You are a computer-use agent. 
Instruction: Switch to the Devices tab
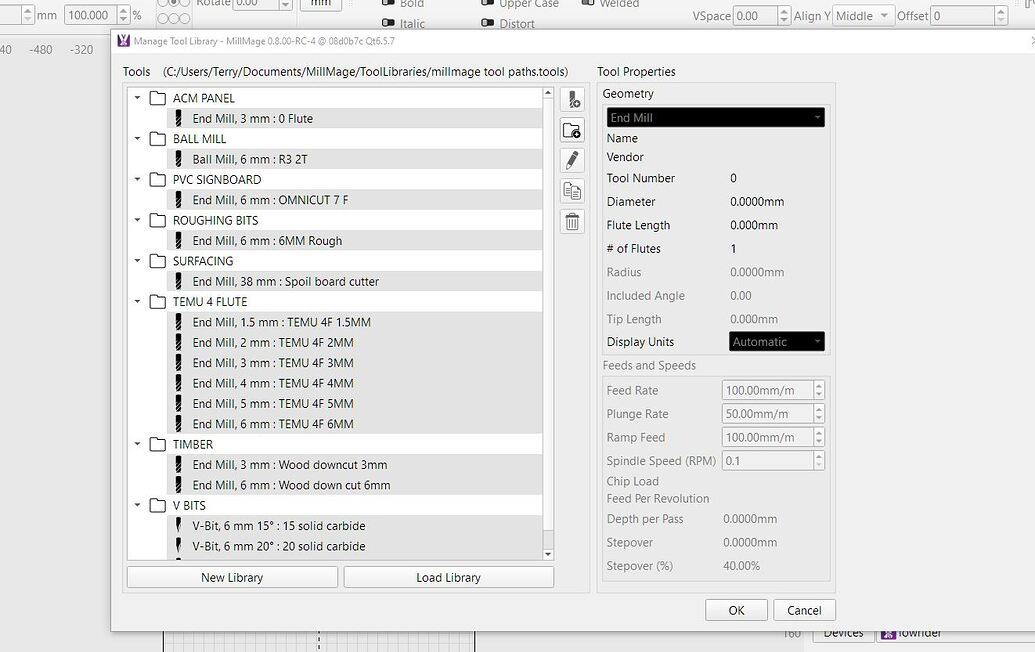[843, 632]
